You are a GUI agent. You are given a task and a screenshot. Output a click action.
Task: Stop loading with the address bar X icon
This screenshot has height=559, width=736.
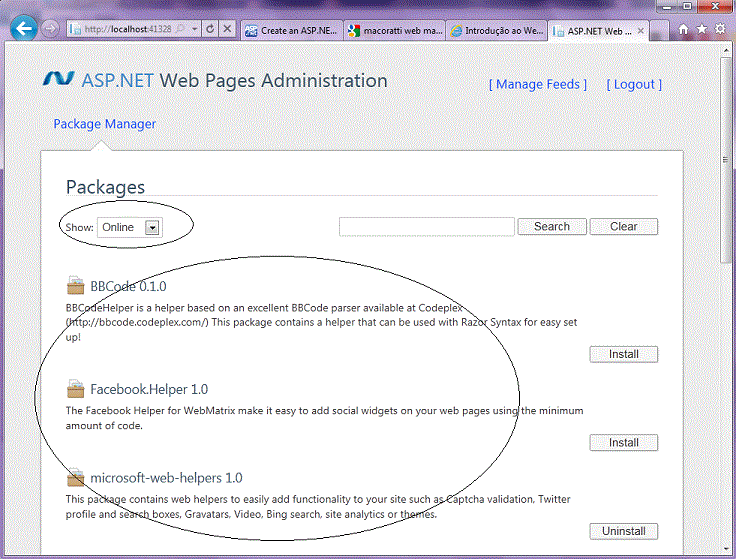(227, 29)
